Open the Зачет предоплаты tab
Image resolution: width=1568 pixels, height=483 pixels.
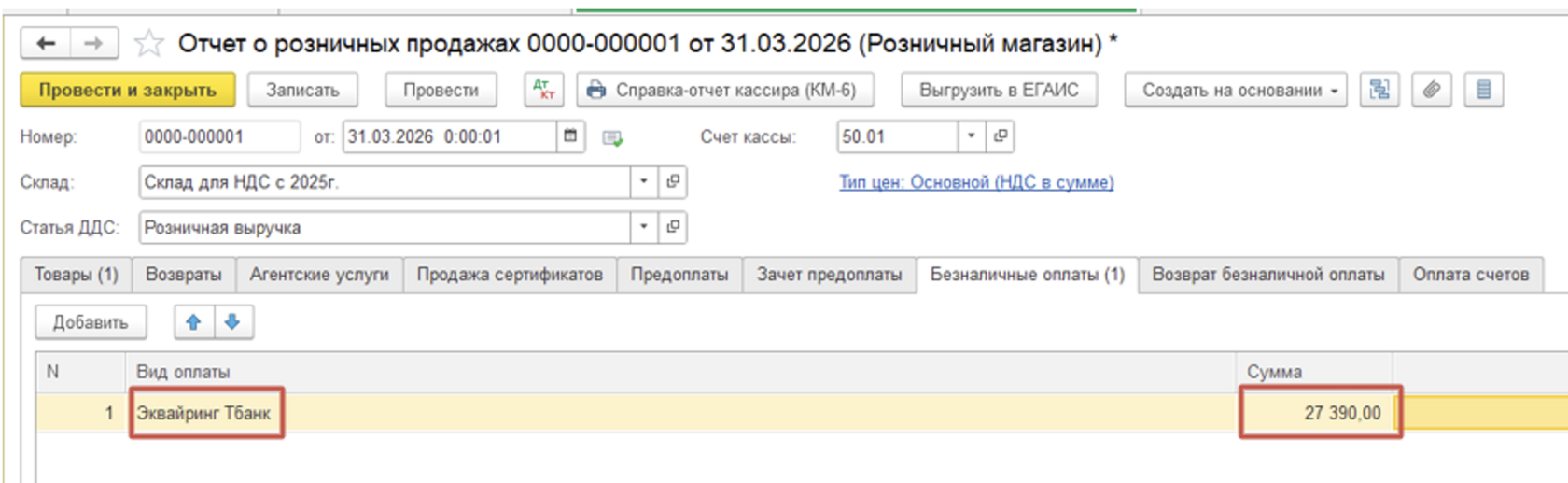[x=830, y=275]
